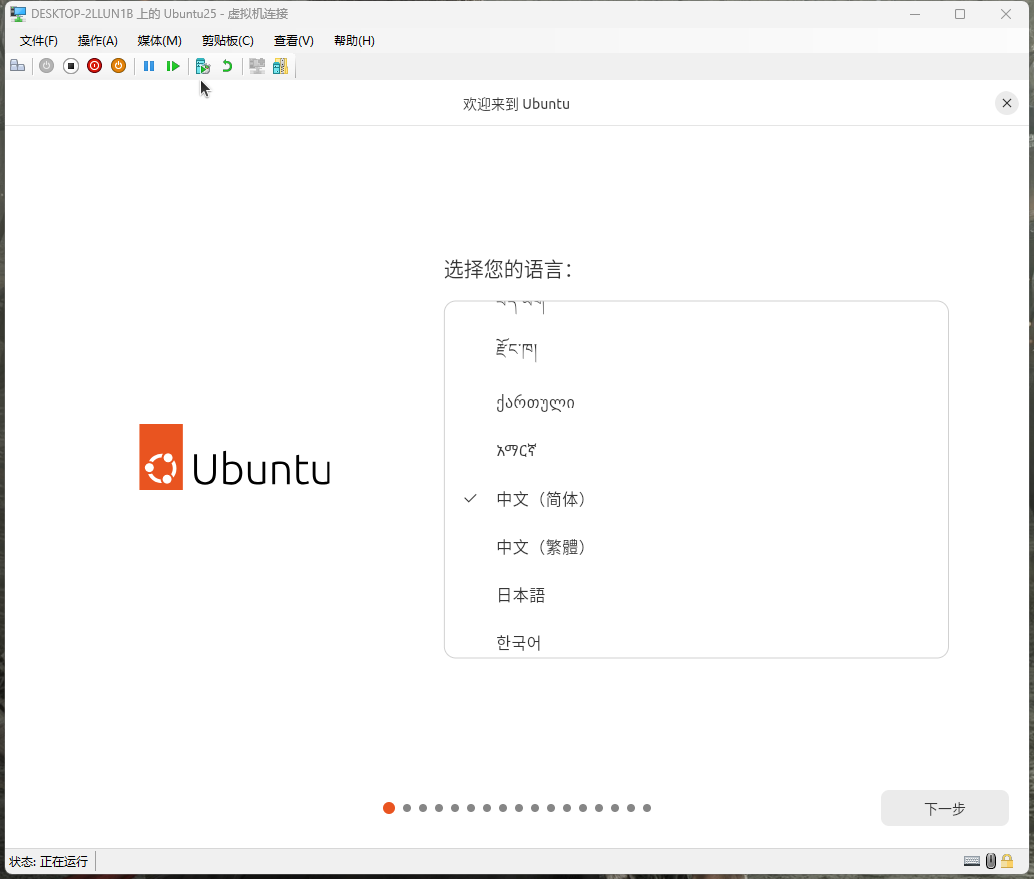This screenshot has height=879, width=1034.
Task: Open the 查看(V) menu
Action: tap(293, 41)
